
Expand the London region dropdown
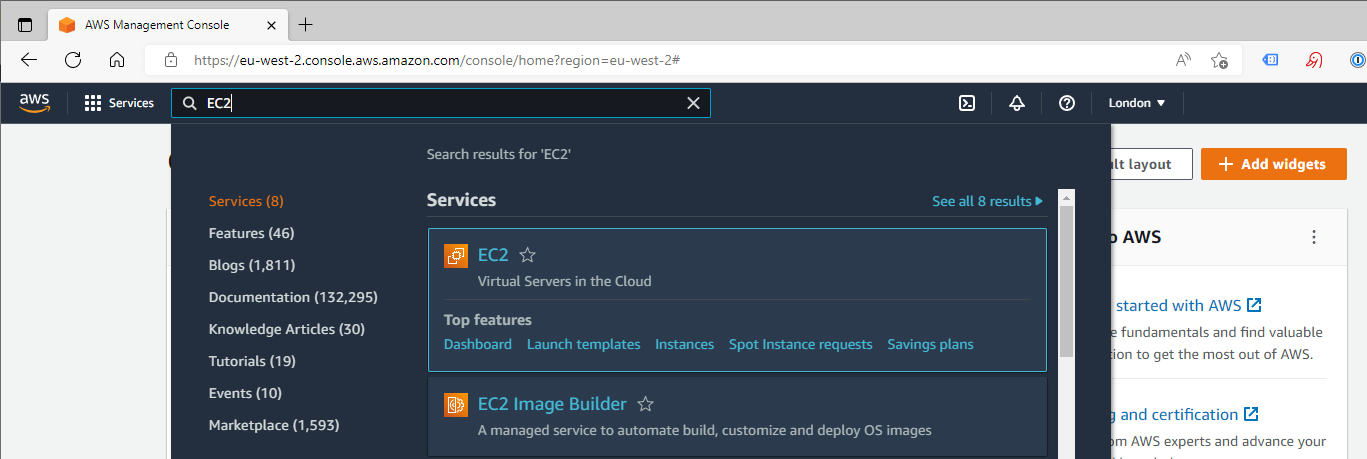(1137, 103)
